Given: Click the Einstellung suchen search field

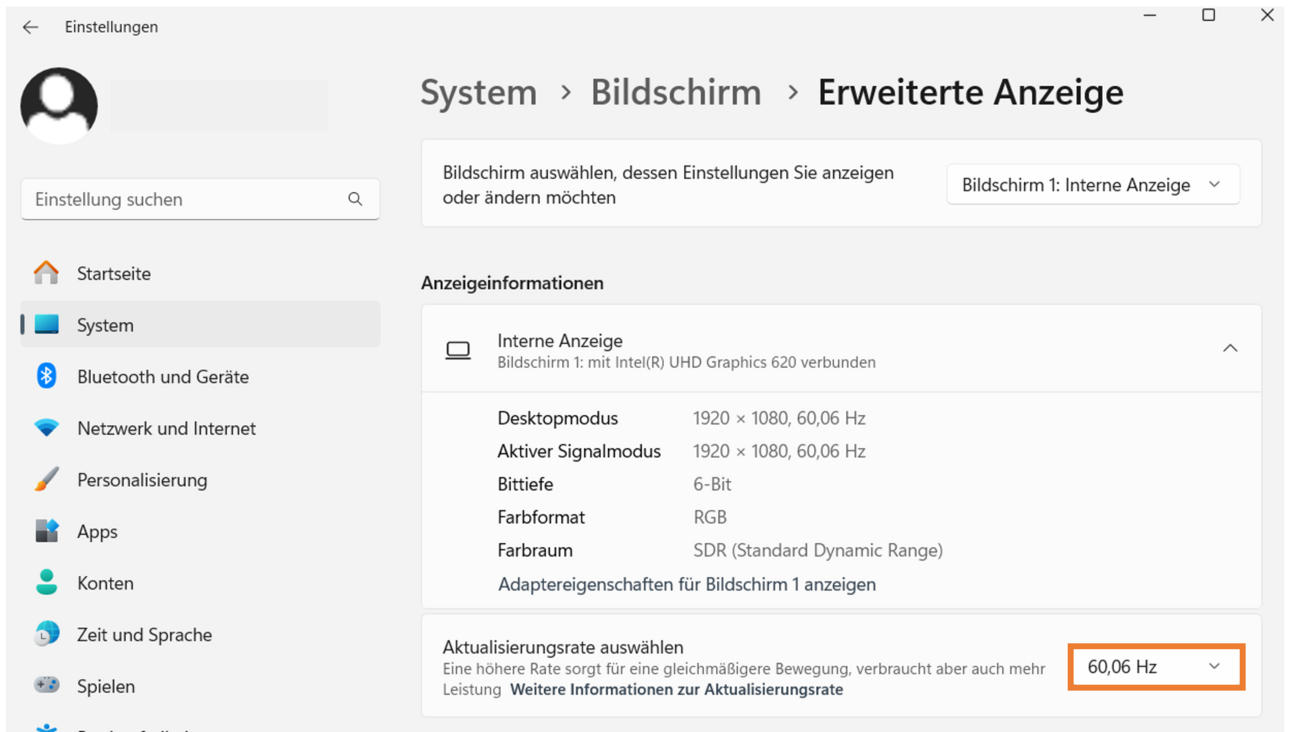Looking at the screenshot, I should [200, 199].
